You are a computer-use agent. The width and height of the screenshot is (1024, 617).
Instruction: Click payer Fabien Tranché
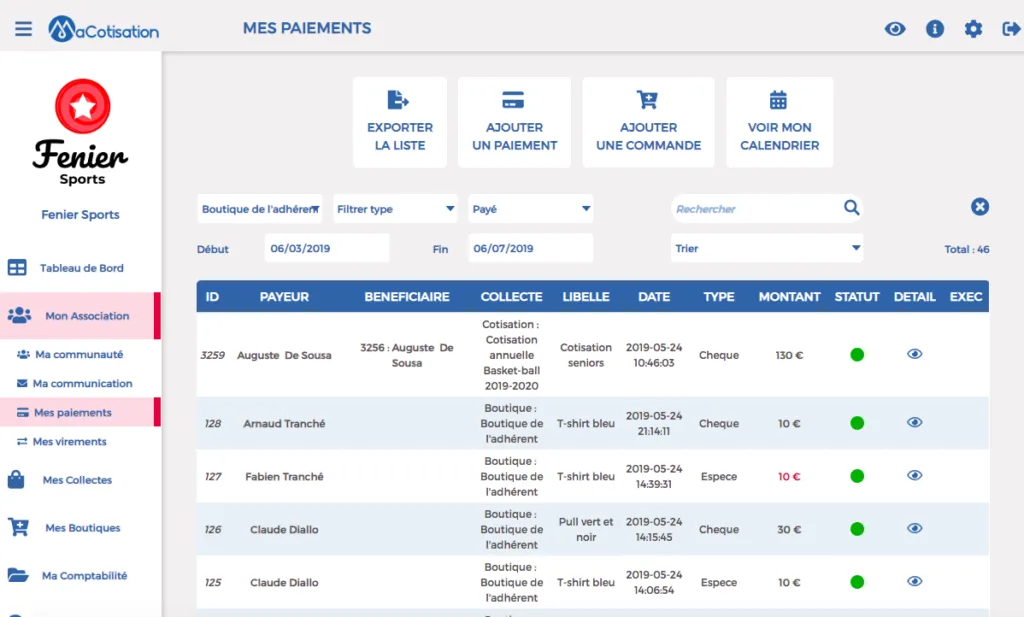coord(284,477)
